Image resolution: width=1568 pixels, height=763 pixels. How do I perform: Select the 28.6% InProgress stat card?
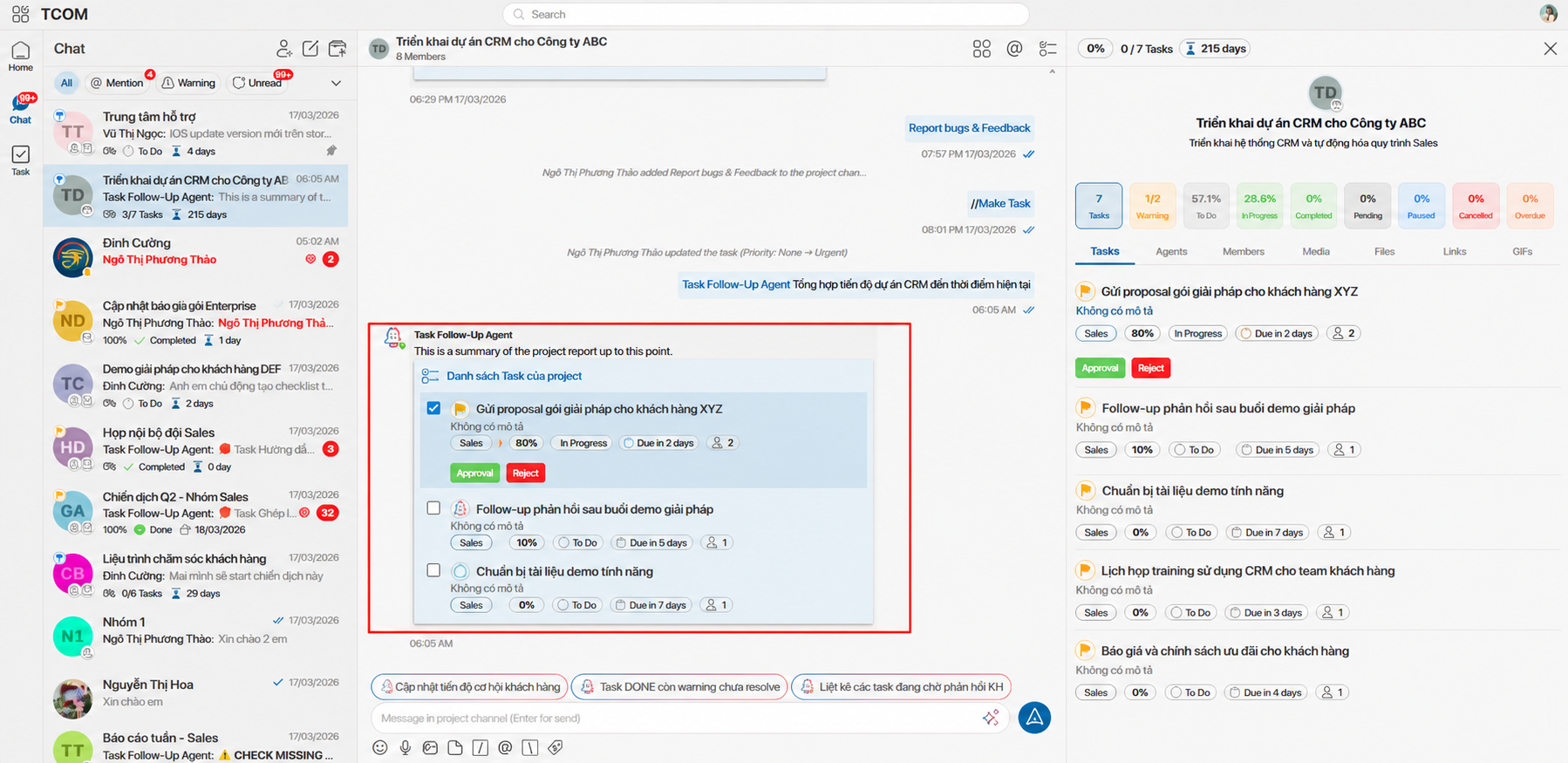click(1260, 206)
